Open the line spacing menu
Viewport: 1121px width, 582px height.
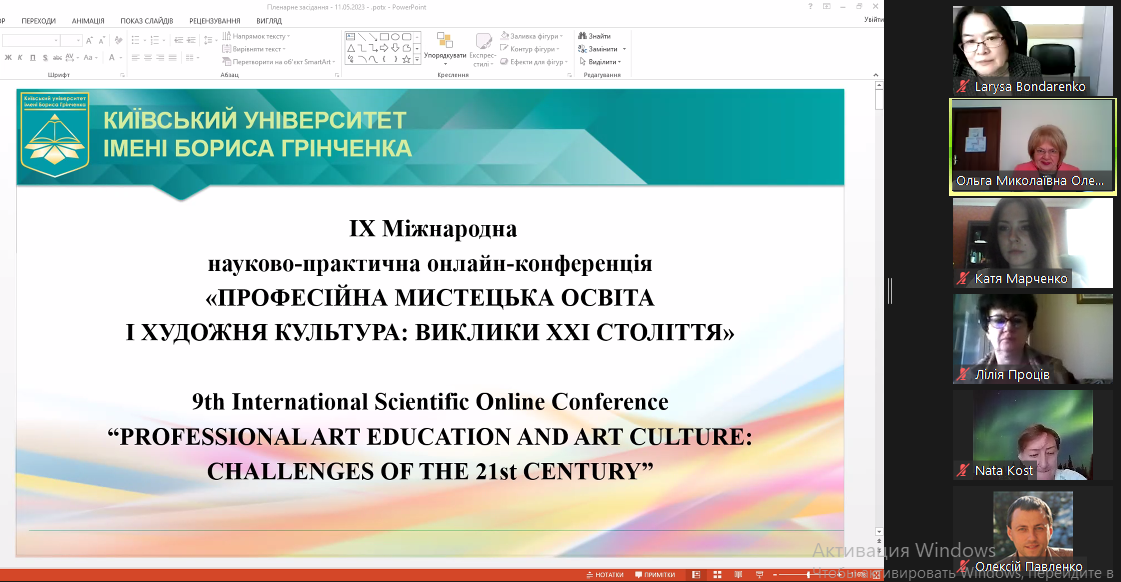(209, 41)
